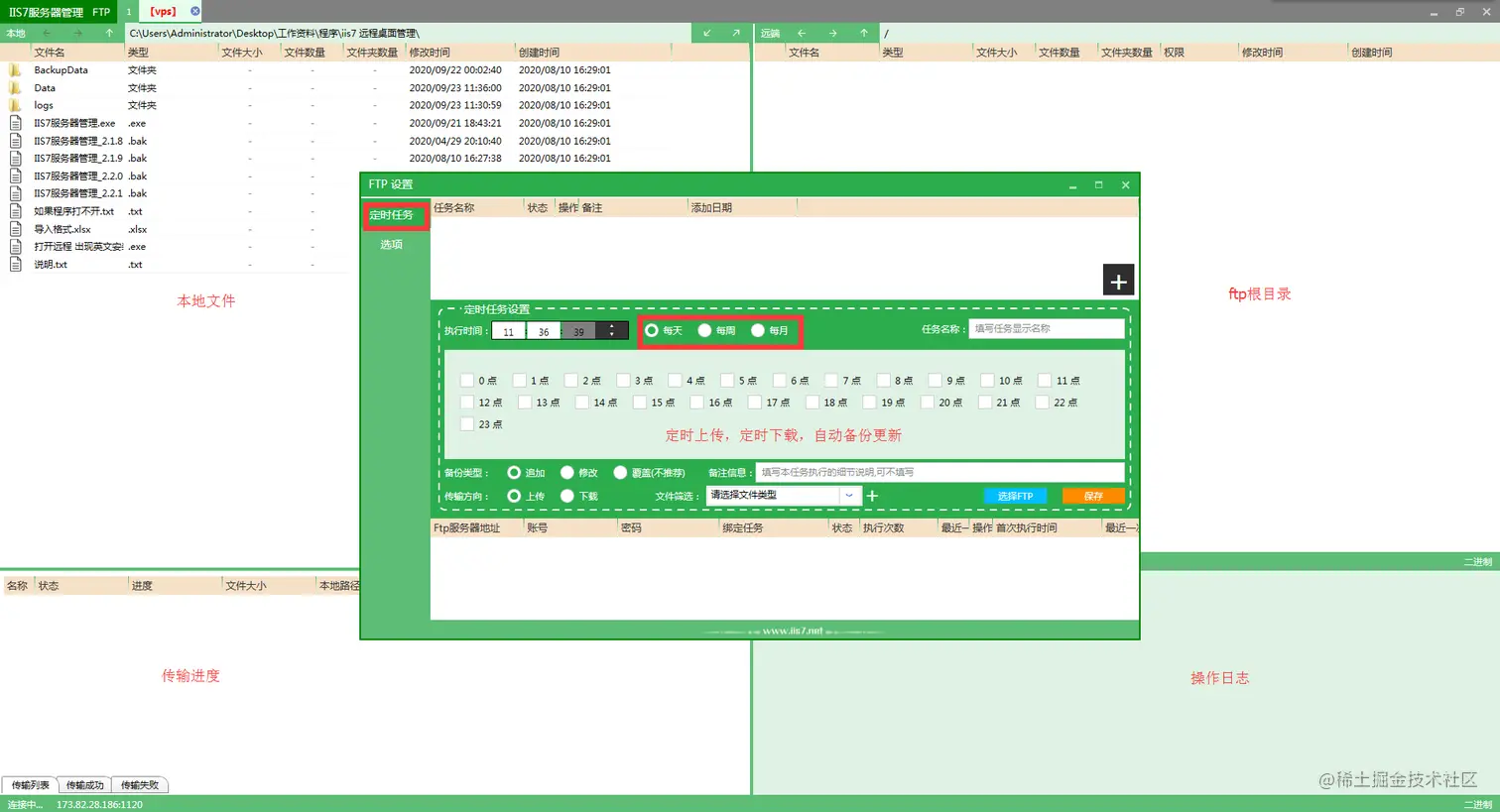
Task: Select 追加 backup type radio button
Action: coord(514,473)
